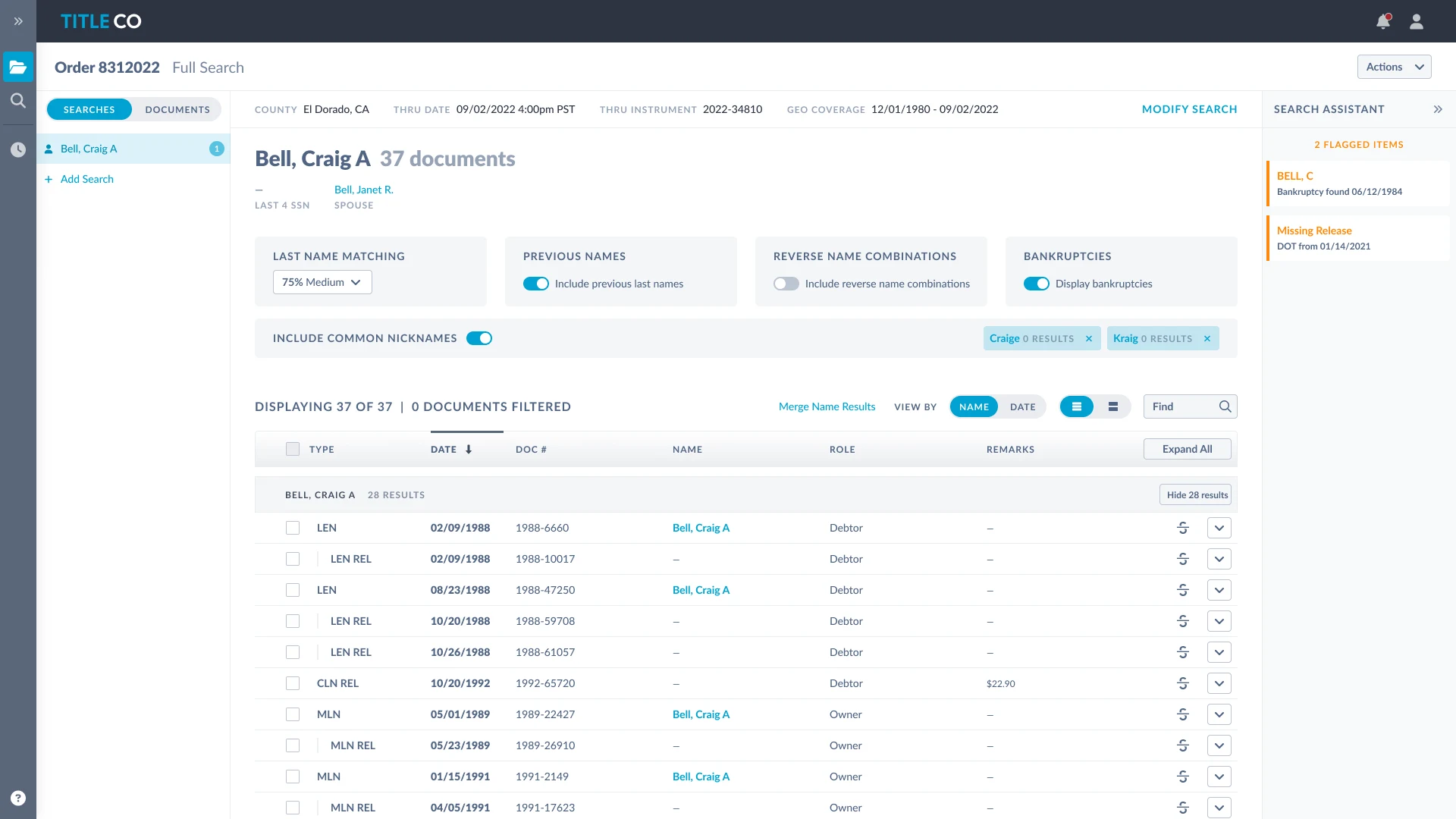Strike out document 1989-22427
The height and width of the screenshot is (819, 1456).
click(x=1183, y=714)
